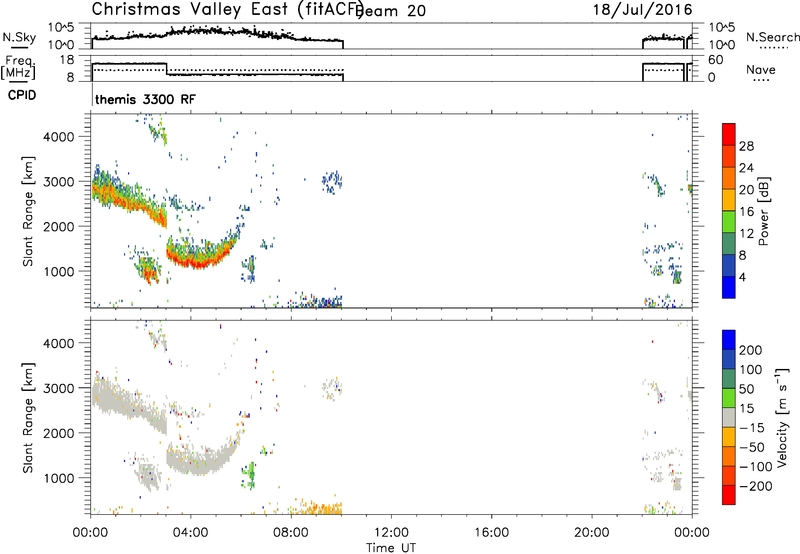Select the N.Sky axis label

pyautogui.click(x=19, y=37)
